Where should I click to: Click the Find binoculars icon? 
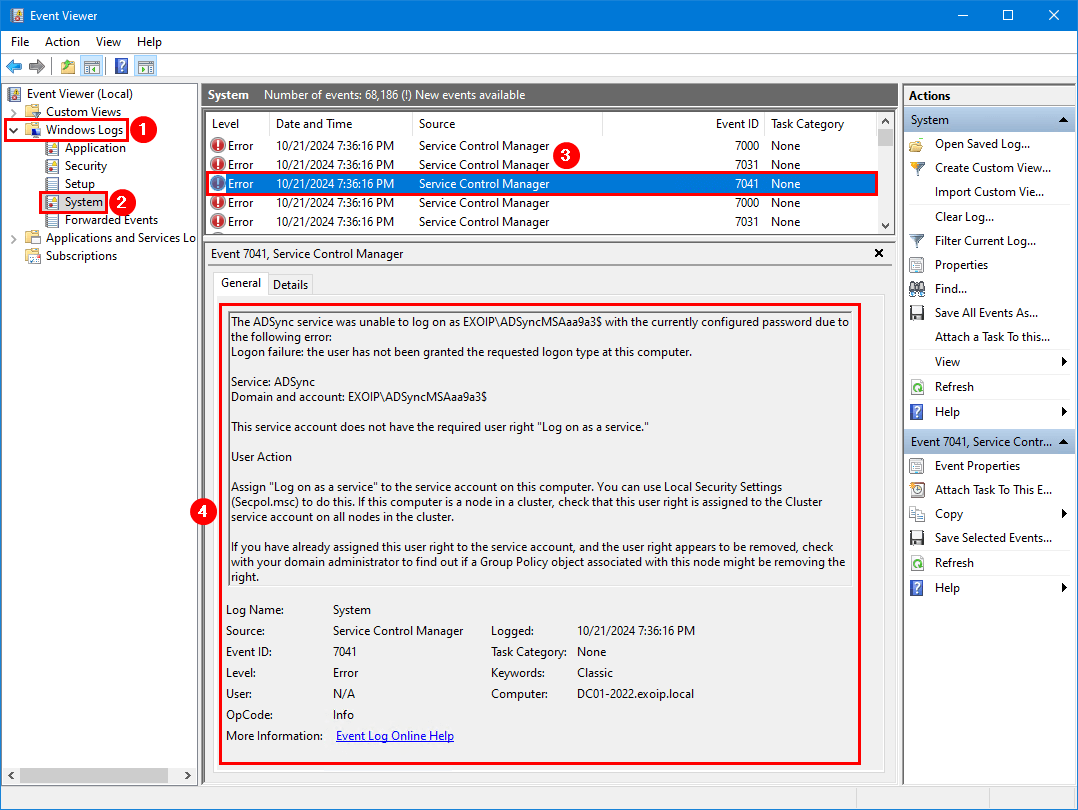(x=917, y=289)
